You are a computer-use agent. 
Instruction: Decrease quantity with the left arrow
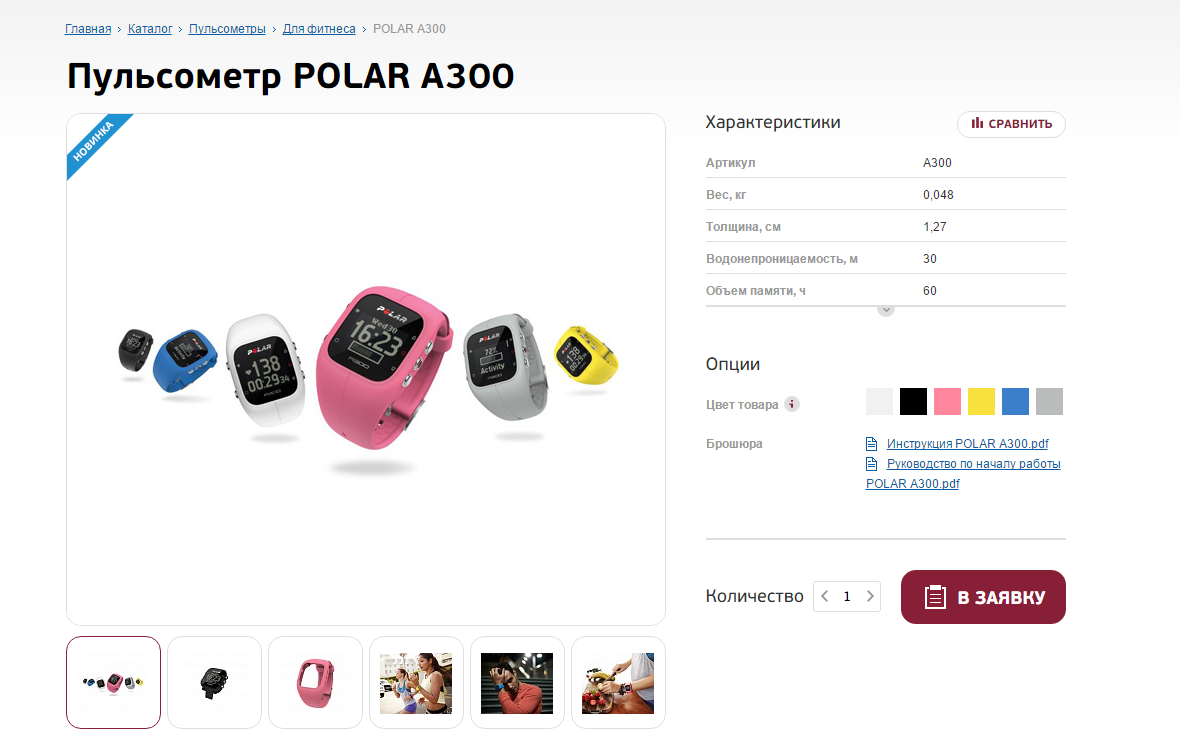(x=825, y=596)
